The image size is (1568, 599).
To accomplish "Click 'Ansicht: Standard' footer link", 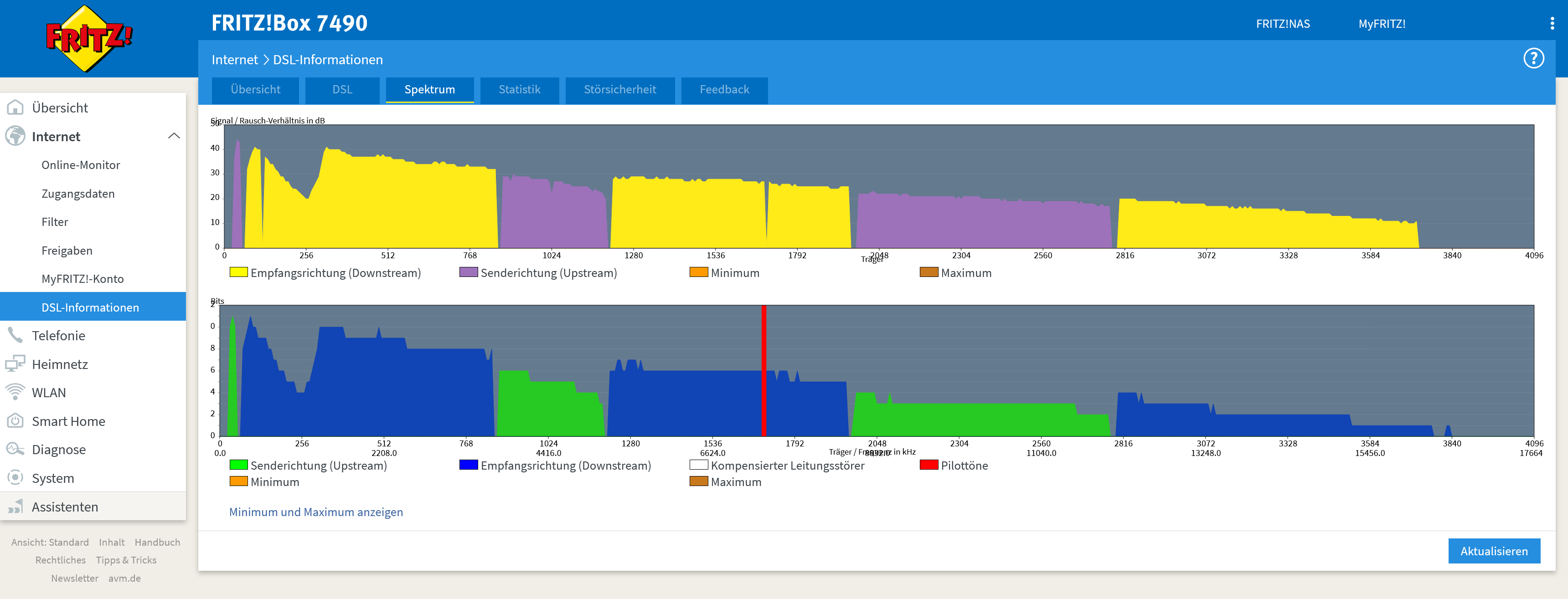I will coord(50,542).
